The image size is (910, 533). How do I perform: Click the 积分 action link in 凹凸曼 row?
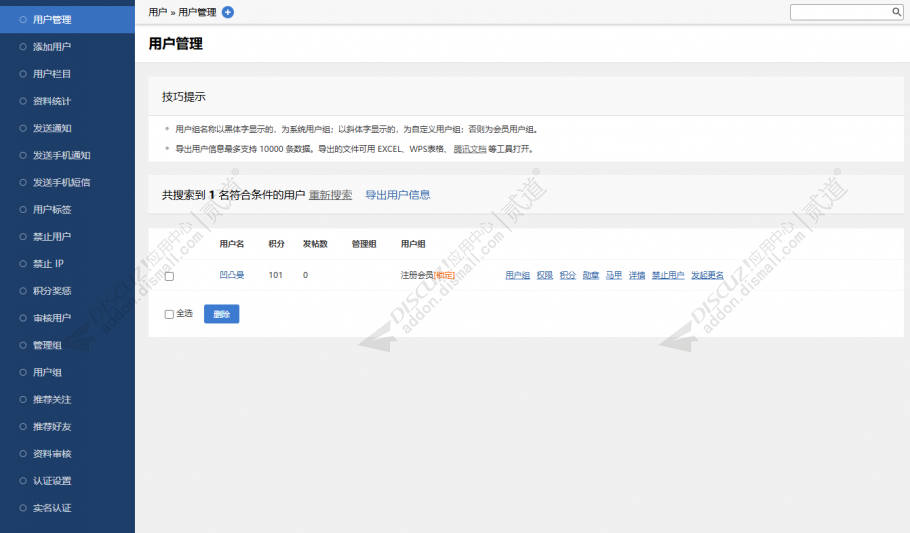568,275
